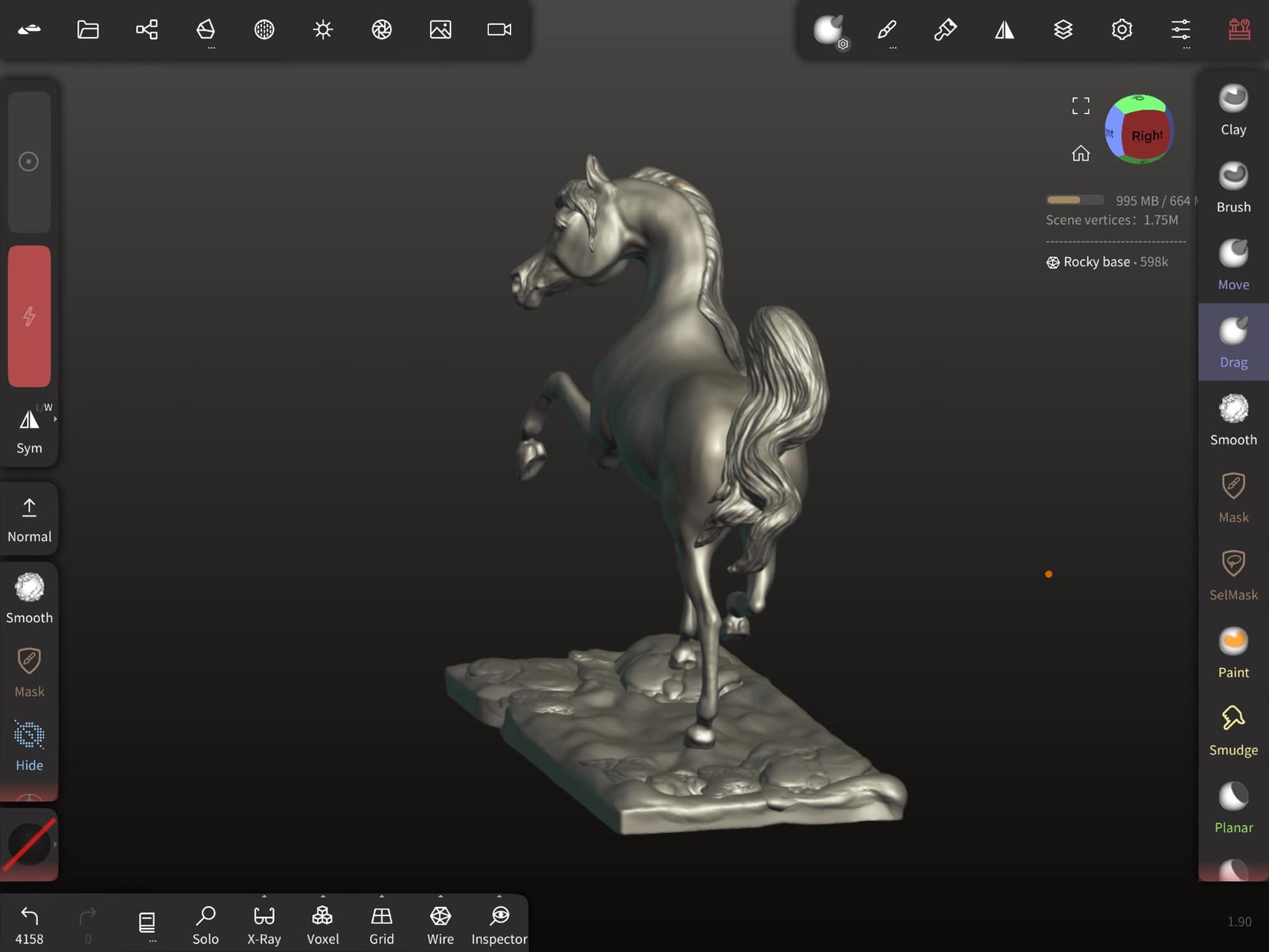Image resolution: width=1269 pixels, height=952 pixels.
Task: Expand symmetry options arrow beside Sym
Action: tap(55, 419)
